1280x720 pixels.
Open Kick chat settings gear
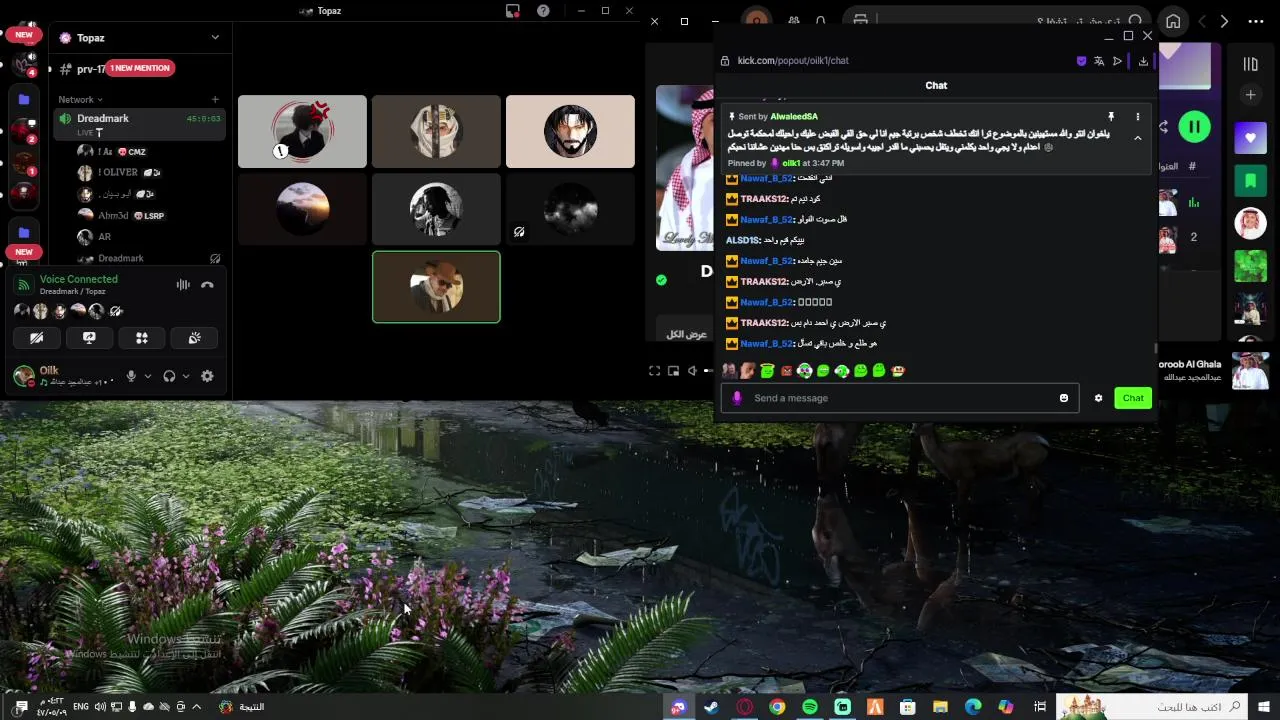click(1098, 398)
